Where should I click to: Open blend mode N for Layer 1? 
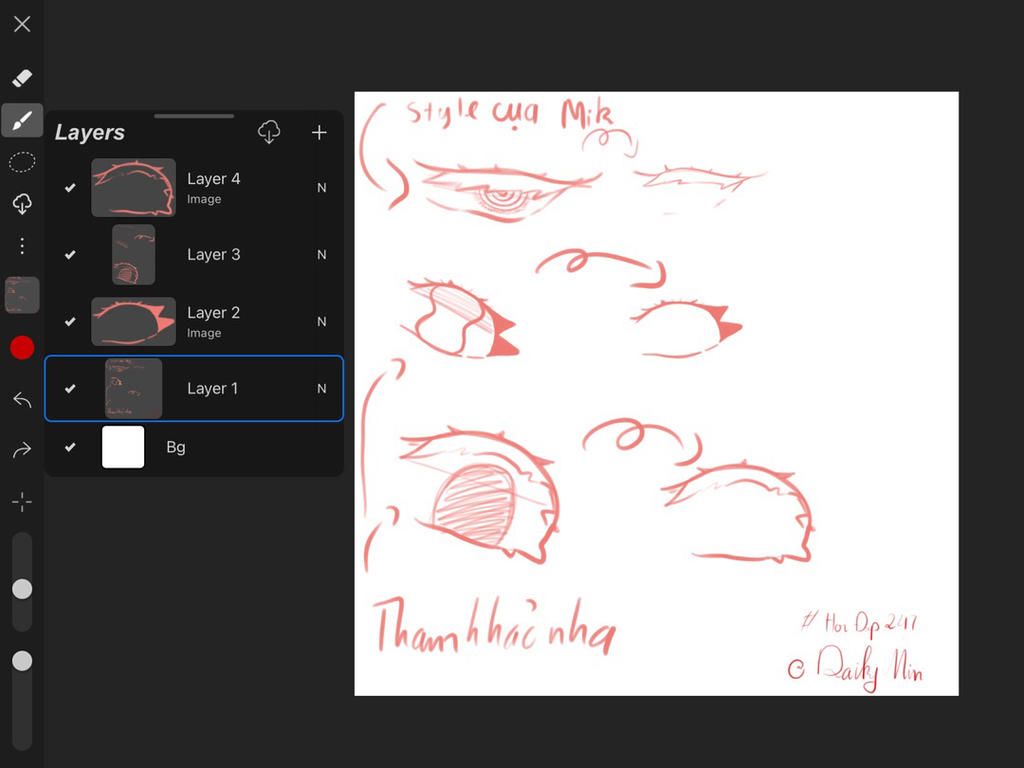point(321,389)
